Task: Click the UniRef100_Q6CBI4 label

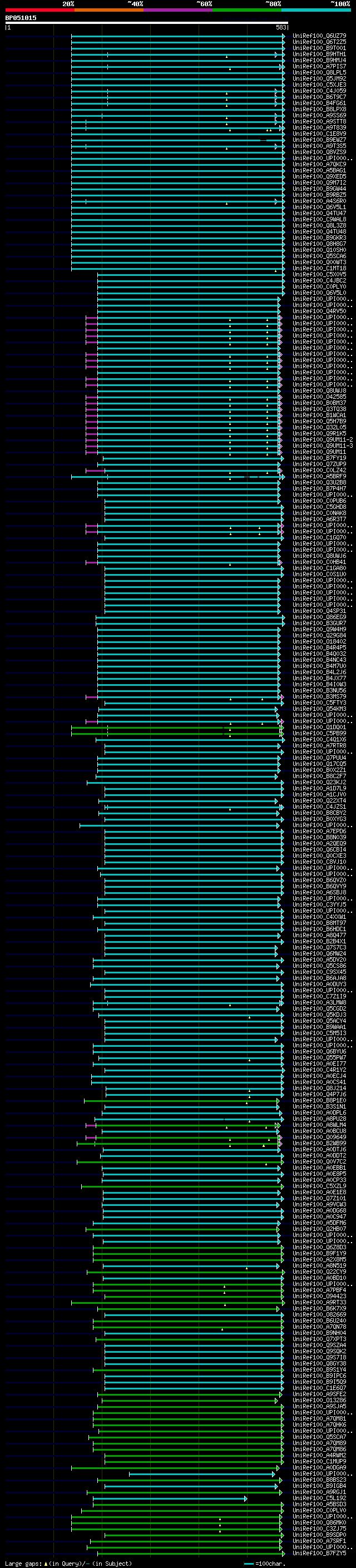Action: (319, 850)
